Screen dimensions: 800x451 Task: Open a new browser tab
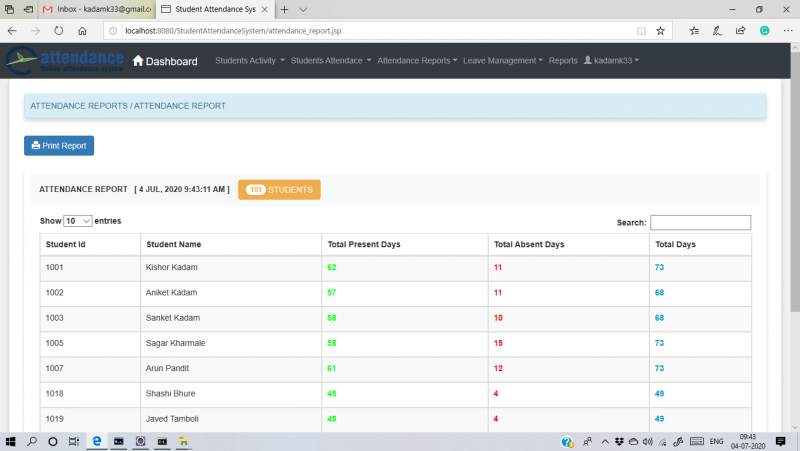point(284,9)
